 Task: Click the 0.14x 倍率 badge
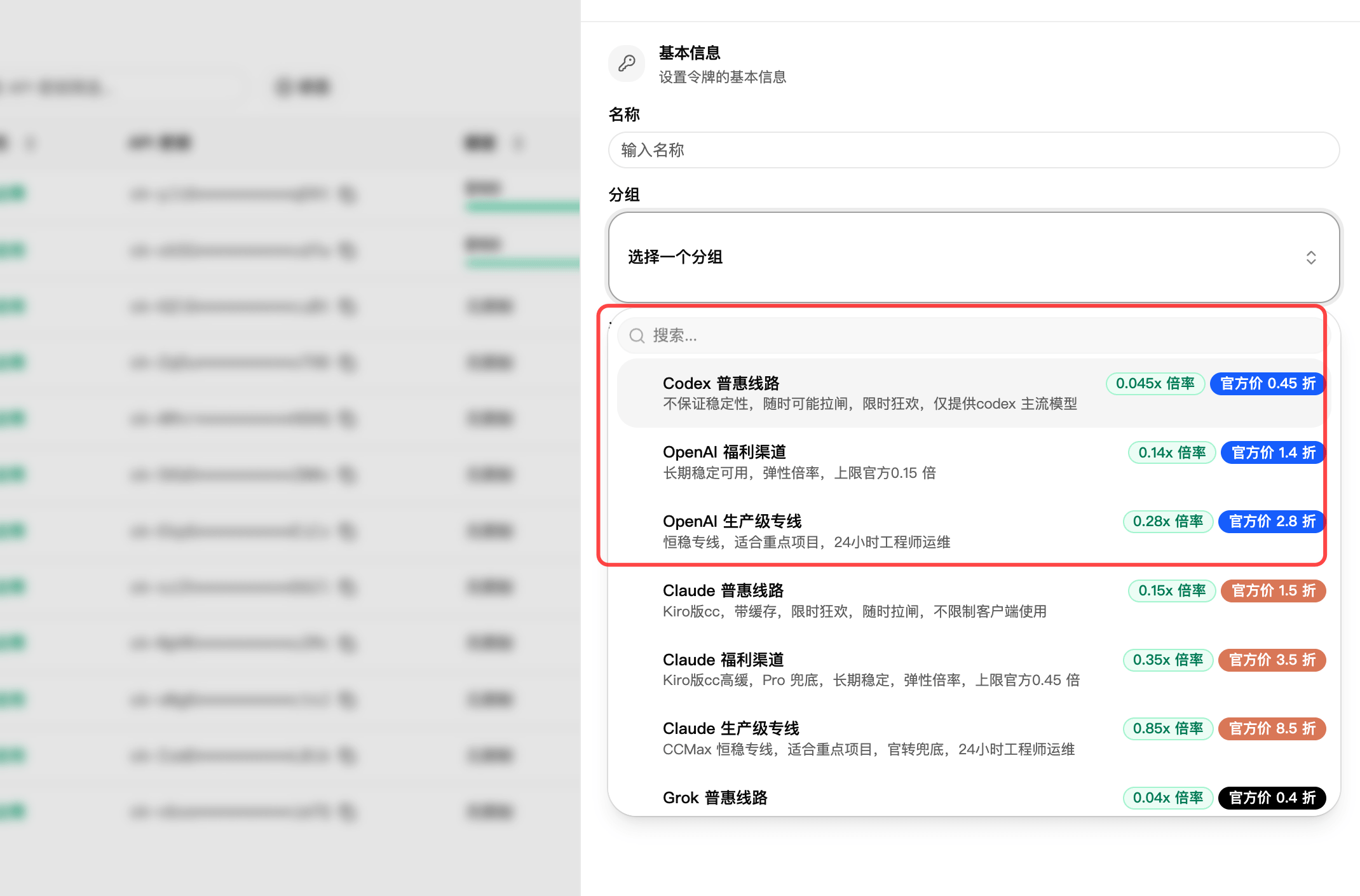pos(1172,452)
